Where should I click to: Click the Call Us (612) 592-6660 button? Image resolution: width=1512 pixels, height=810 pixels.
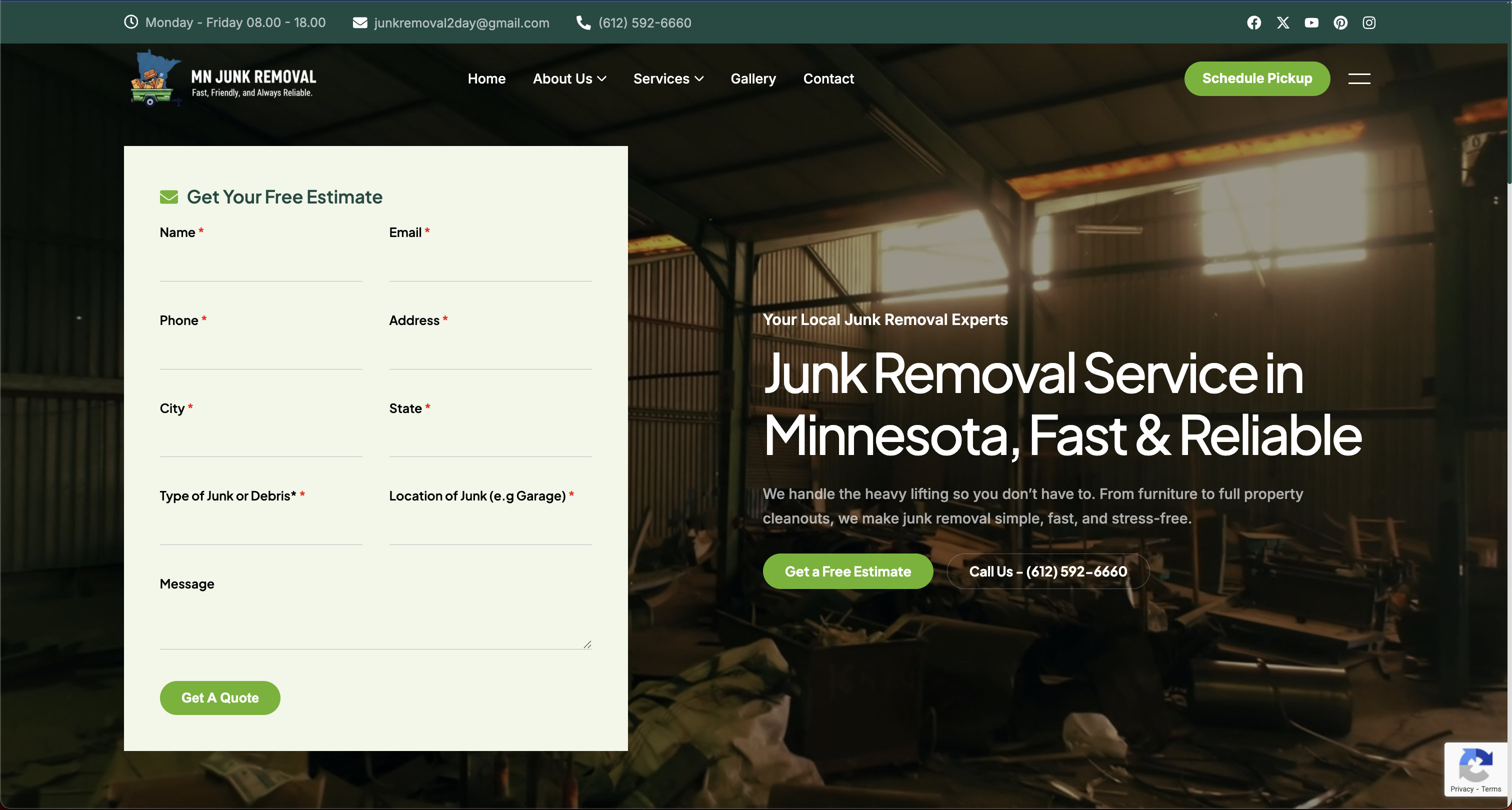1047,571
